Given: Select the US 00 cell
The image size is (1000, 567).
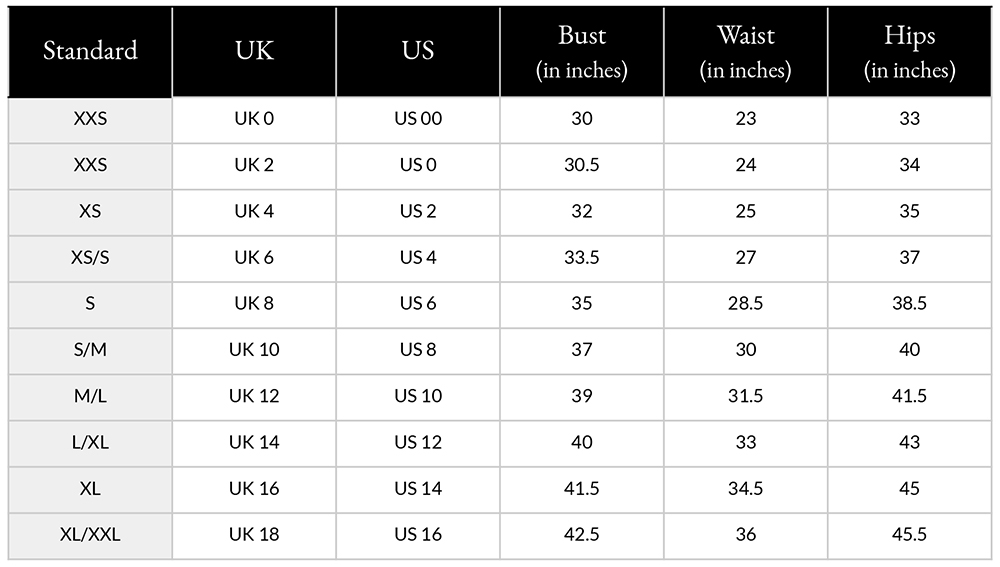Looking at the screenshot, I should pyautogui.click(x=418, y=119).
